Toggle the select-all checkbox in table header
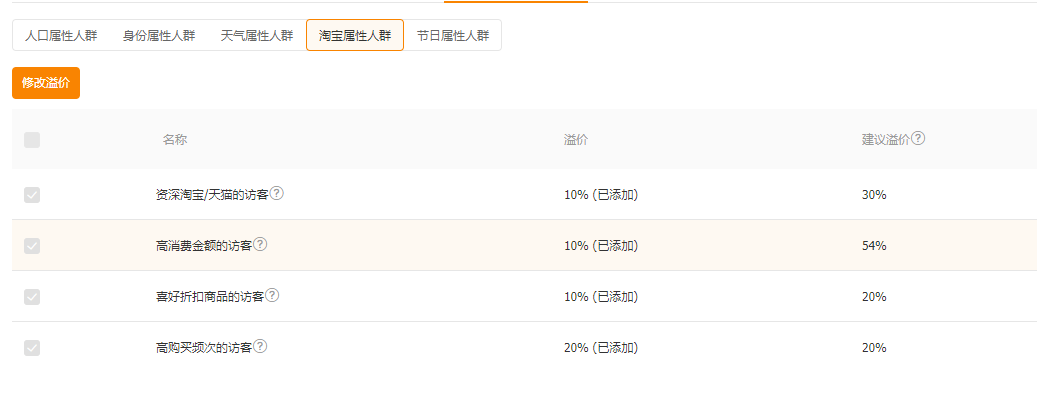This screenshot has width=1037, height=414. [32, 140]
